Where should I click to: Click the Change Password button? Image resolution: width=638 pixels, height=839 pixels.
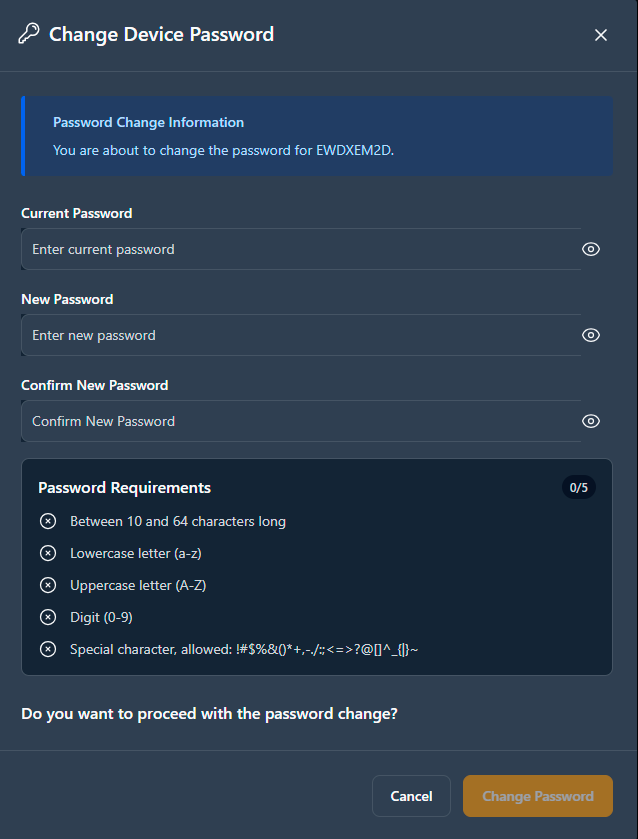point(538,796)
